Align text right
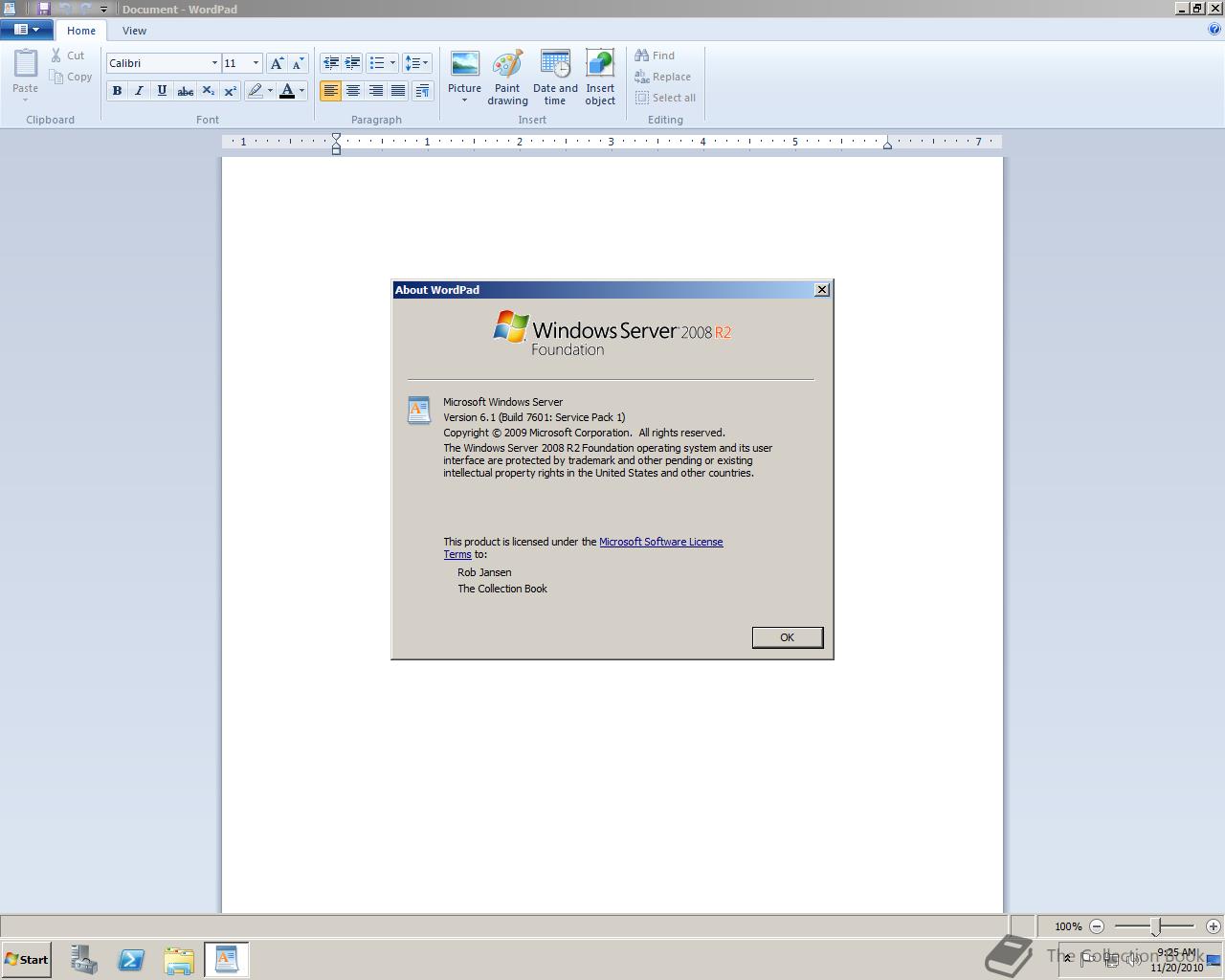Image resolution: width=1225 pixels, height=980 pixels. (375, 91)
